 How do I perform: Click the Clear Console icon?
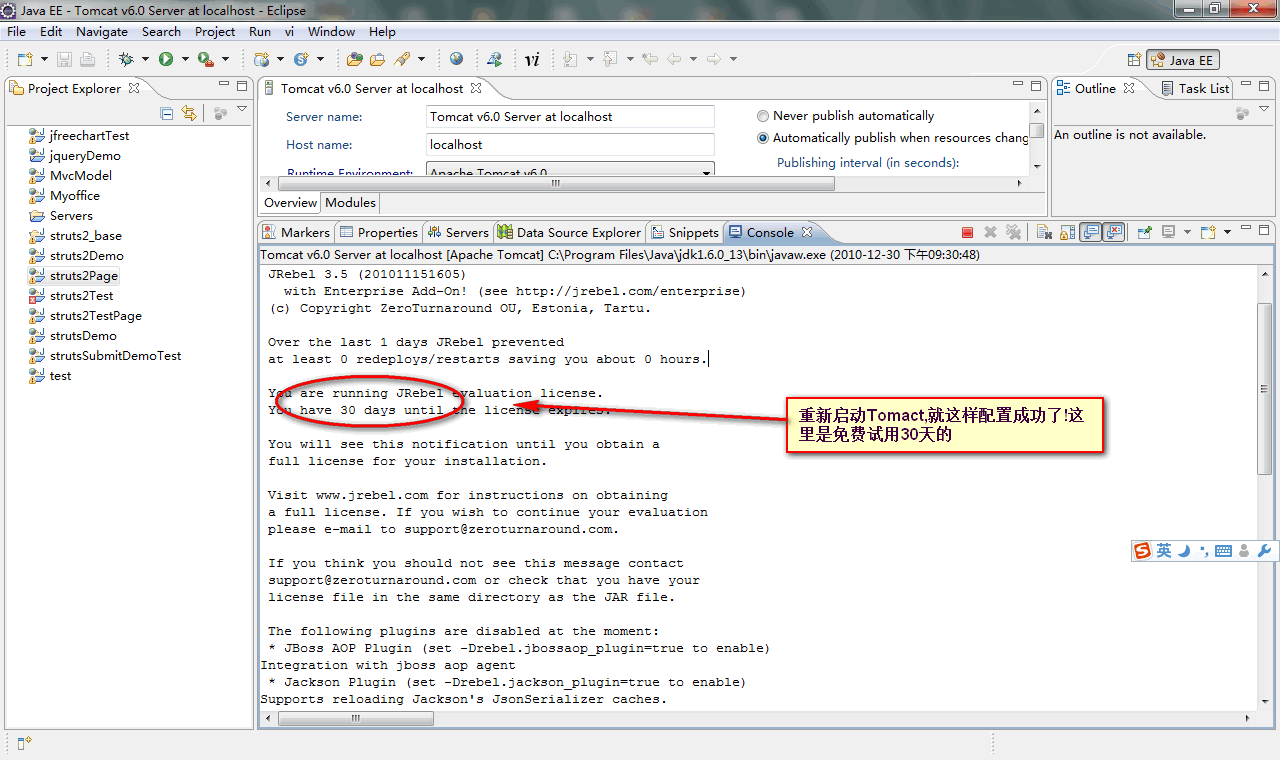click(x=1043, y=232)
